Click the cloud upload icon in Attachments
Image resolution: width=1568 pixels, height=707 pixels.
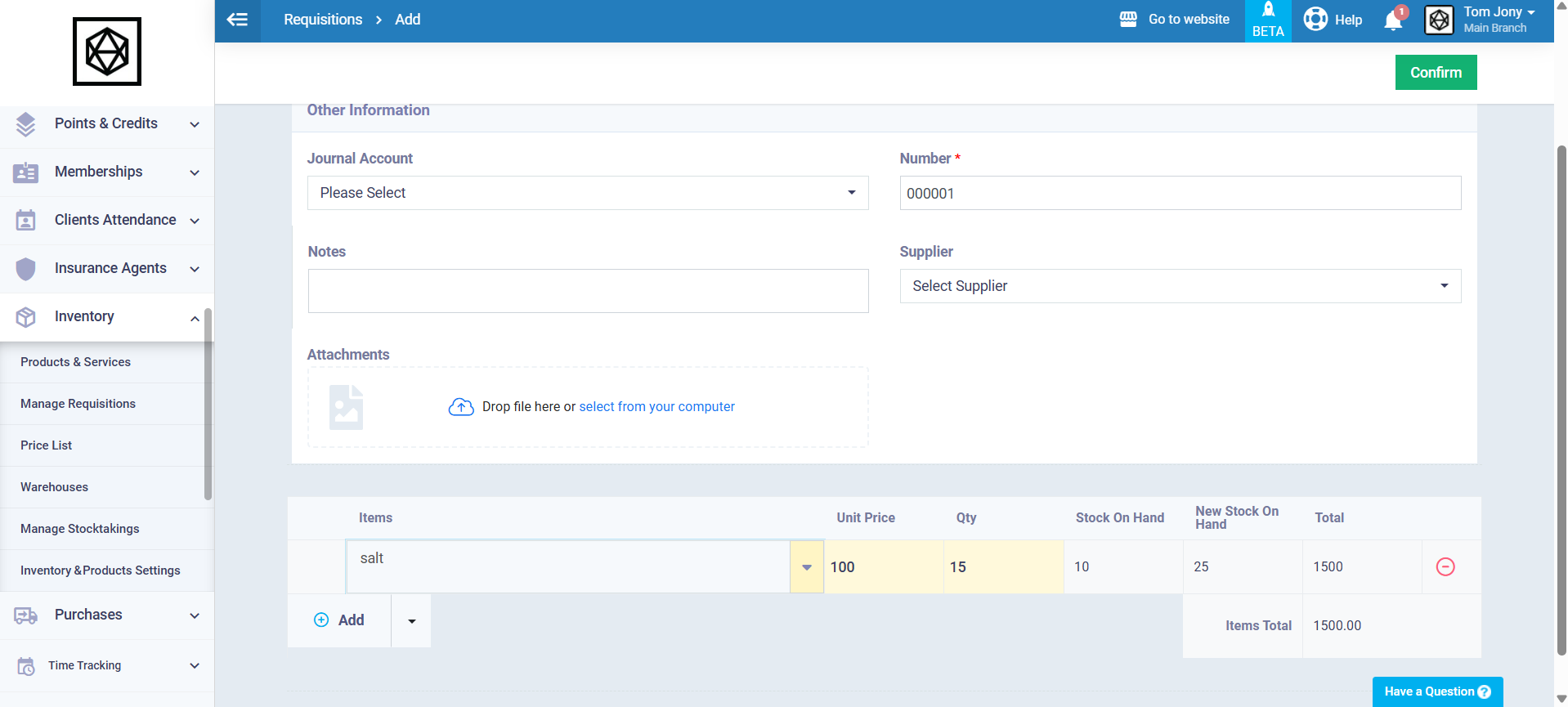pyautogui.click(x=461, y=407)
